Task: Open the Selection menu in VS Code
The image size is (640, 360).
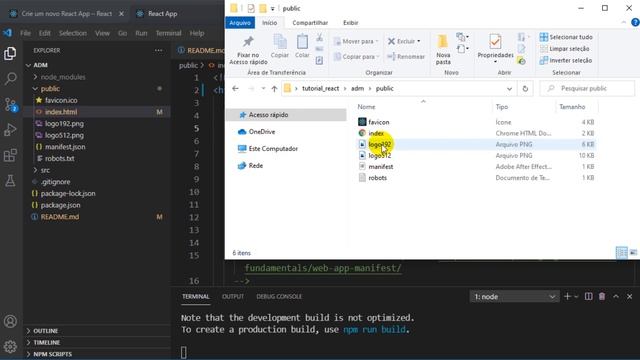Action: click(x=73, y=33)
